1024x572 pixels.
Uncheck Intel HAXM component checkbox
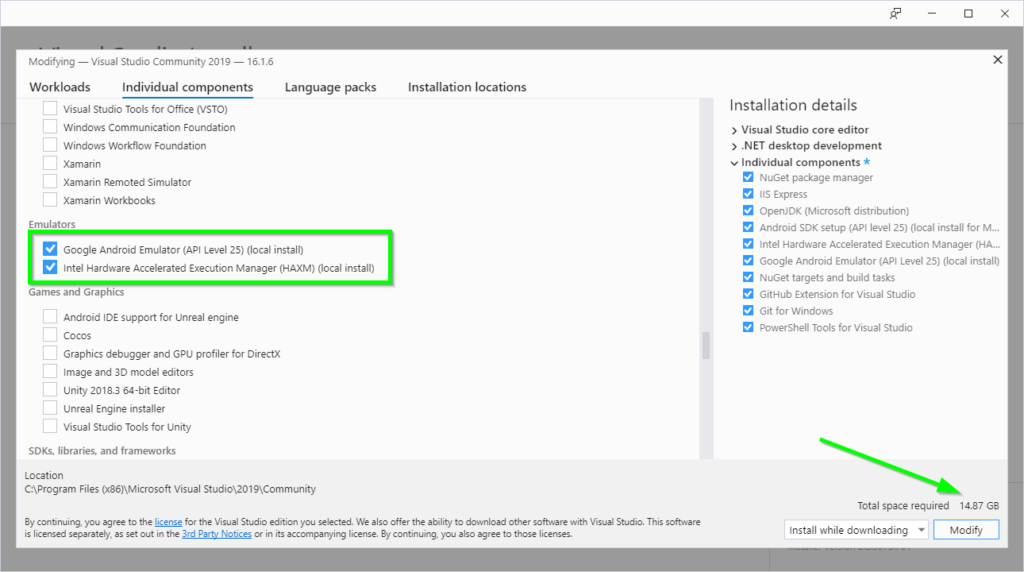point(50,267)
